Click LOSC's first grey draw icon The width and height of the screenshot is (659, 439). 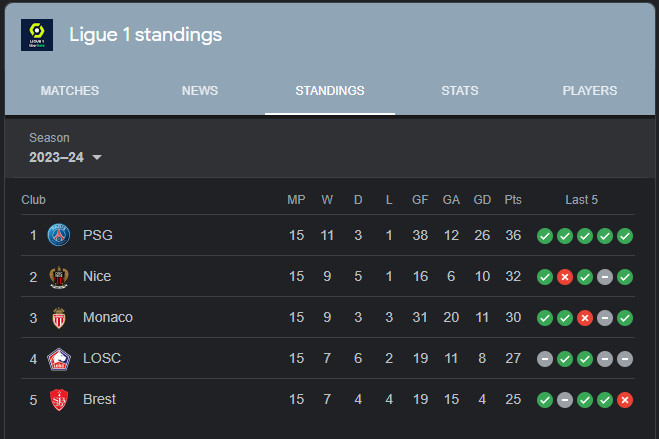(x=545, y=359)
